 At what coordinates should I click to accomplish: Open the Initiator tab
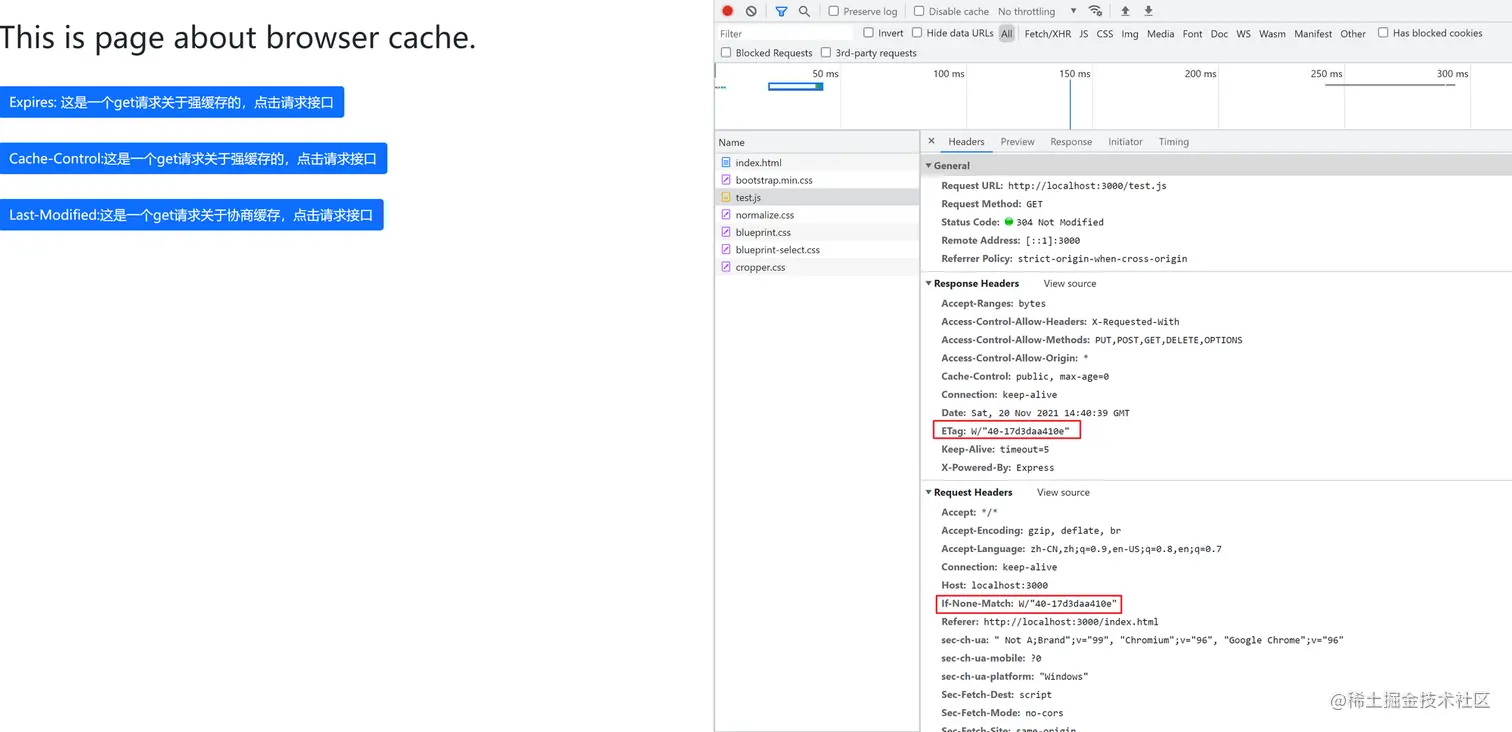click(1125, 142)
